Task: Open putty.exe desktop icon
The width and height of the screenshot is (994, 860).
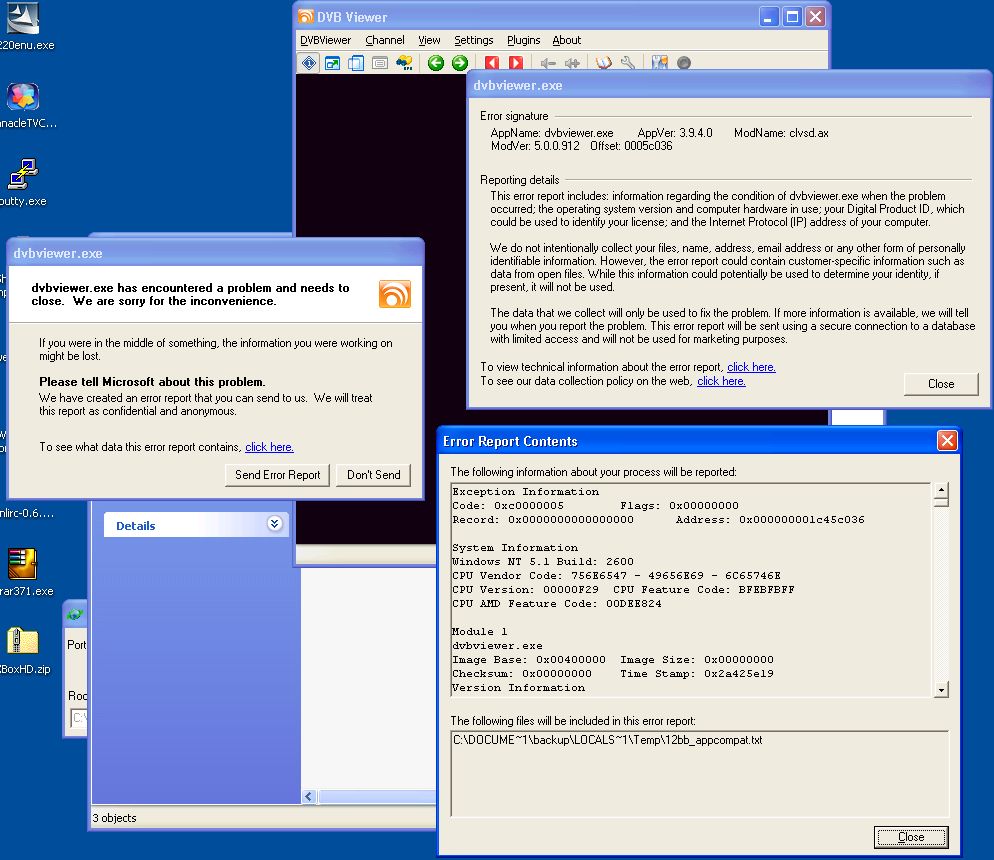Action: [x=22, y=176]
